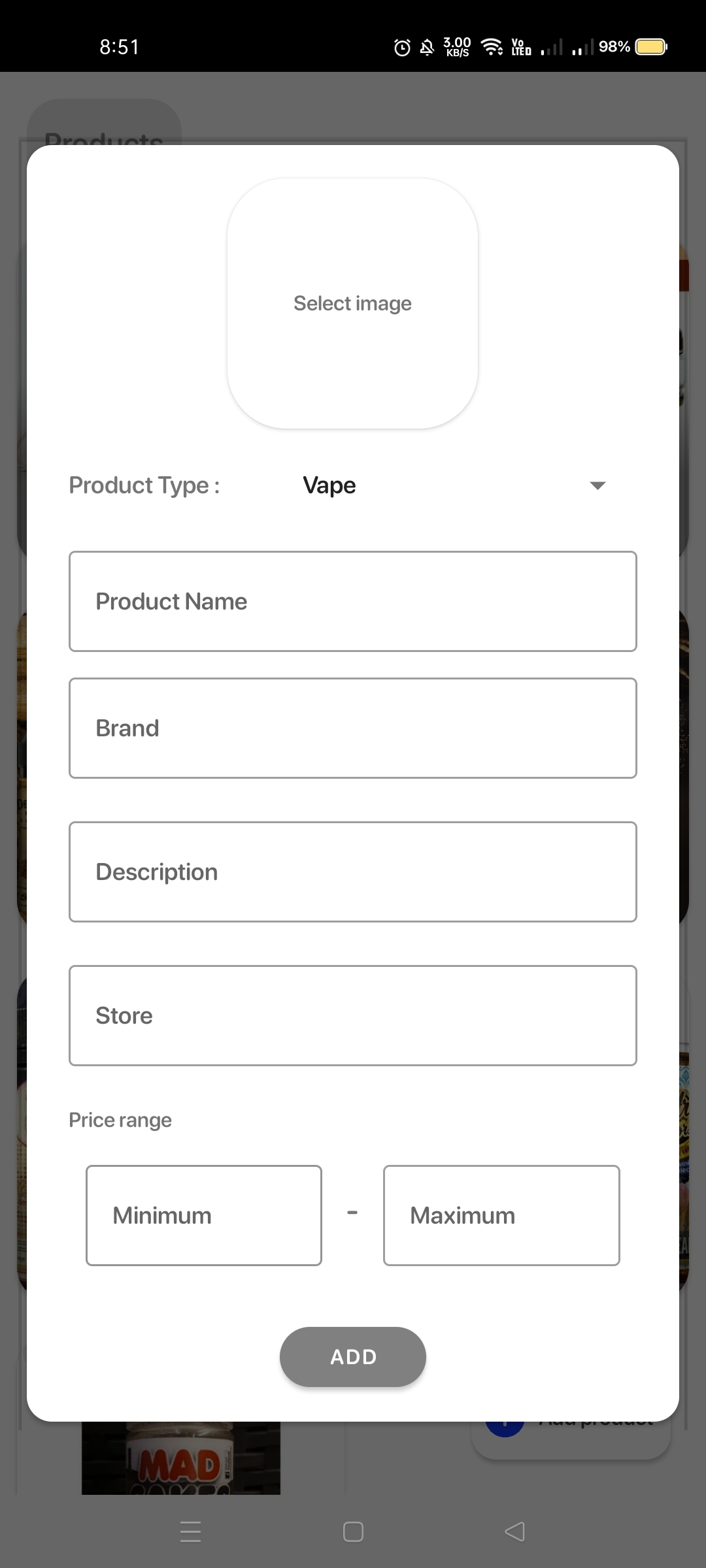The height and width of the screenshot is (1568, 706).
Task: Open the Product Type dropdown arrow
Action: point(597,485)
